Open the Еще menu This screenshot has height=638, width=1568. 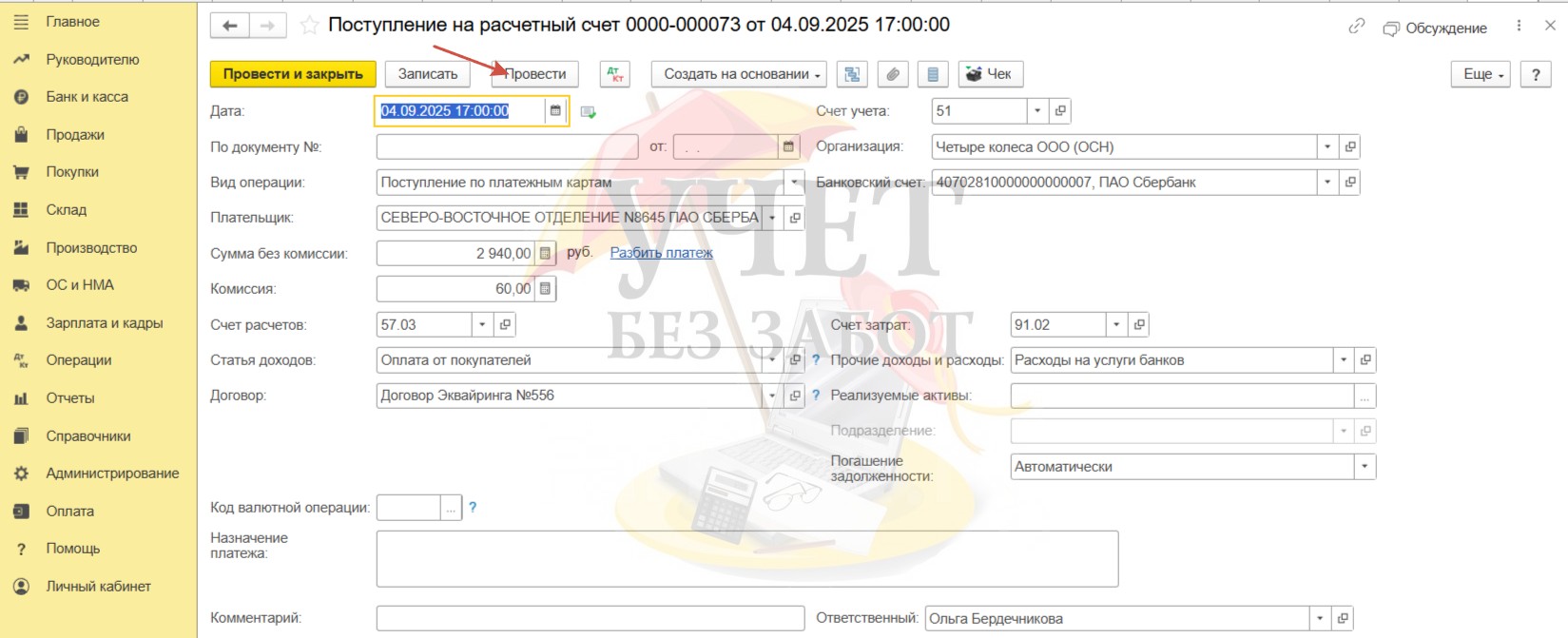(1481, 74)
